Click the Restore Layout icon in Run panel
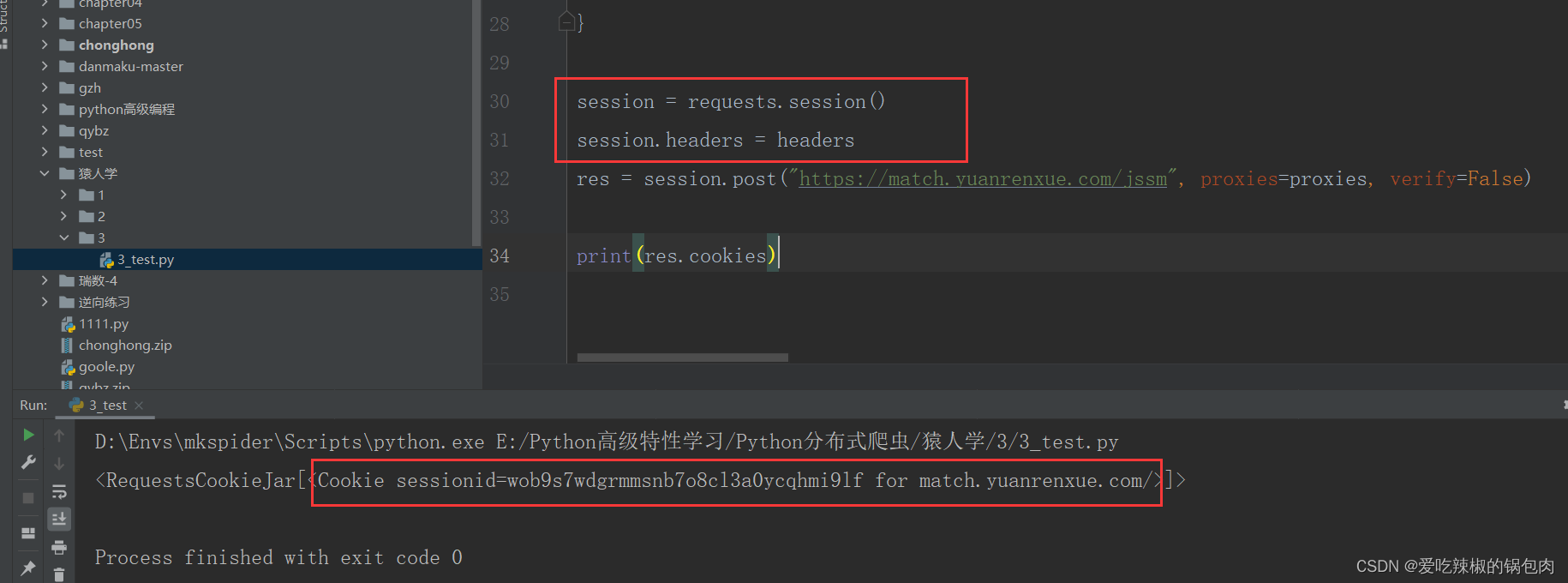The height and width of the screenshot is (583, 1568). tap(28, 533)
